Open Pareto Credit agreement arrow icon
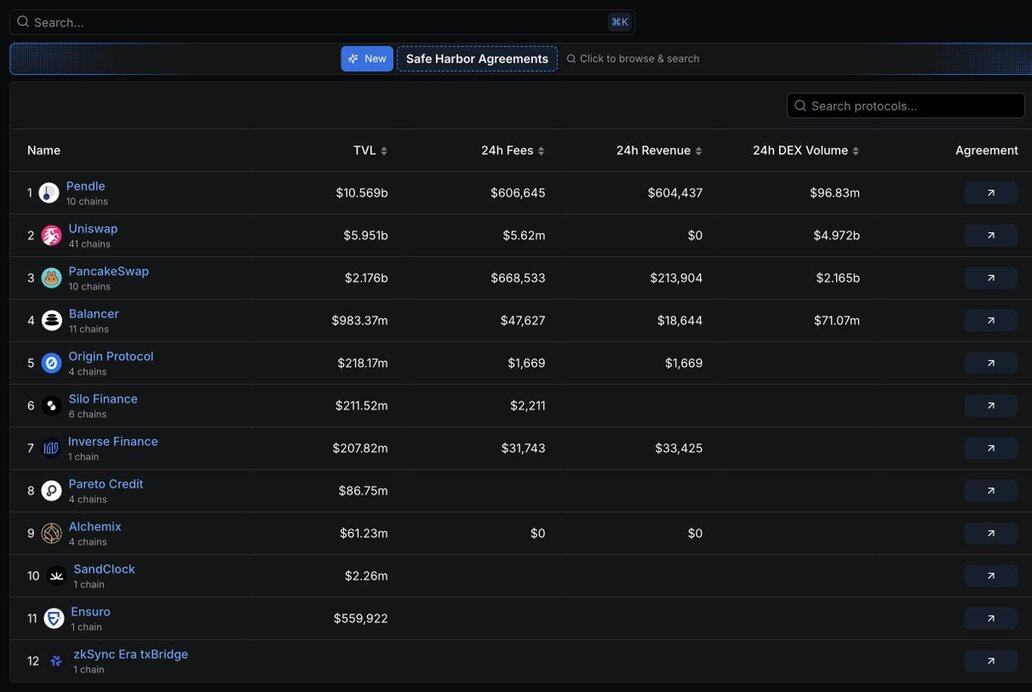Screen dimensions: 1032x692 pyautogui.click(x=991, y=491)
